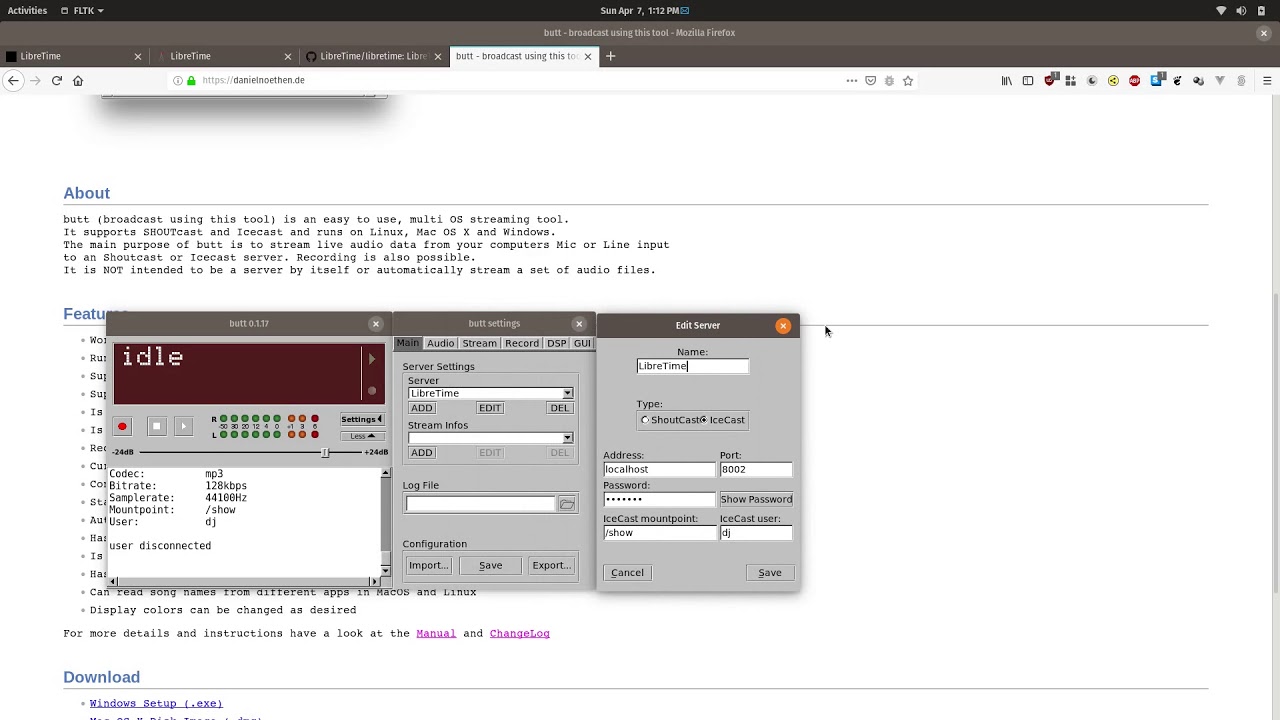This screenshot has height=720, width=1280.
Task: Collapse info with the Less button
Action: point(361,436)
